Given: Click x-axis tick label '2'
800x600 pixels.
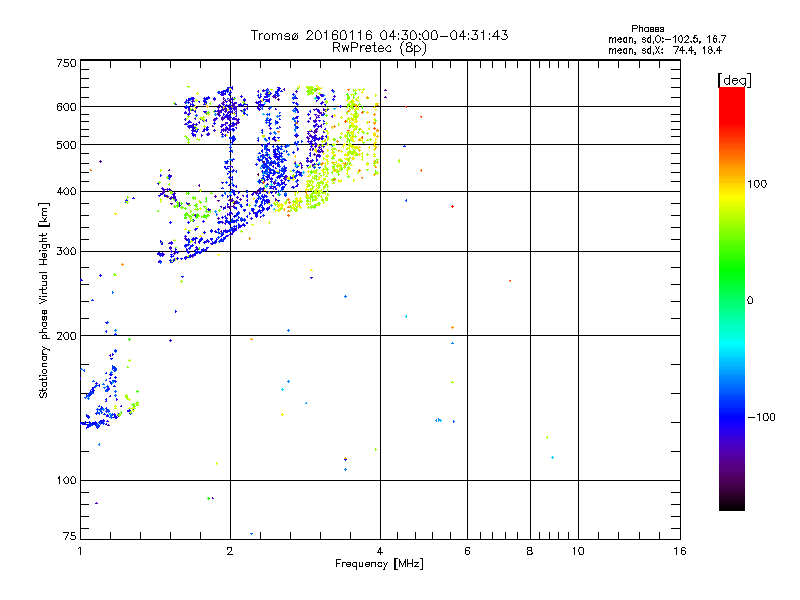Looking at the screenshot, I should (230, 551).
